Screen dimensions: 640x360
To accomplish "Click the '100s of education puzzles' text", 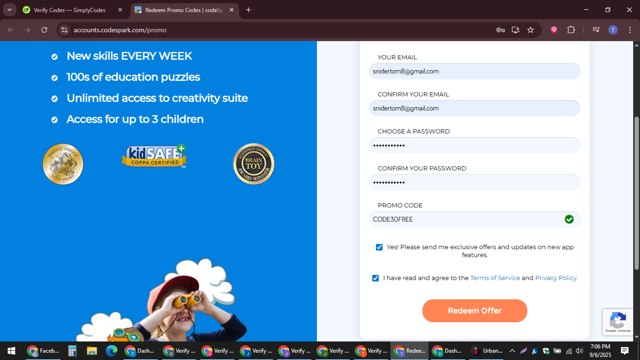I will 133,77.
